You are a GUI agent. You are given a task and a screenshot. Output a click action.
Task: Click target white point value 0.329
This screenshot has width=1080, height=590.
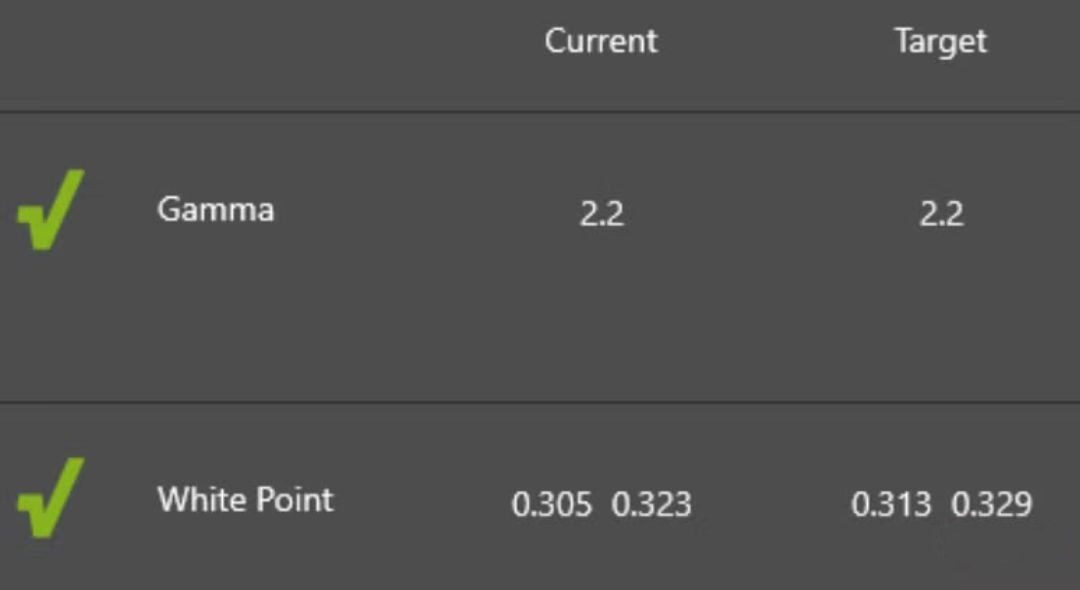[991, 504]
